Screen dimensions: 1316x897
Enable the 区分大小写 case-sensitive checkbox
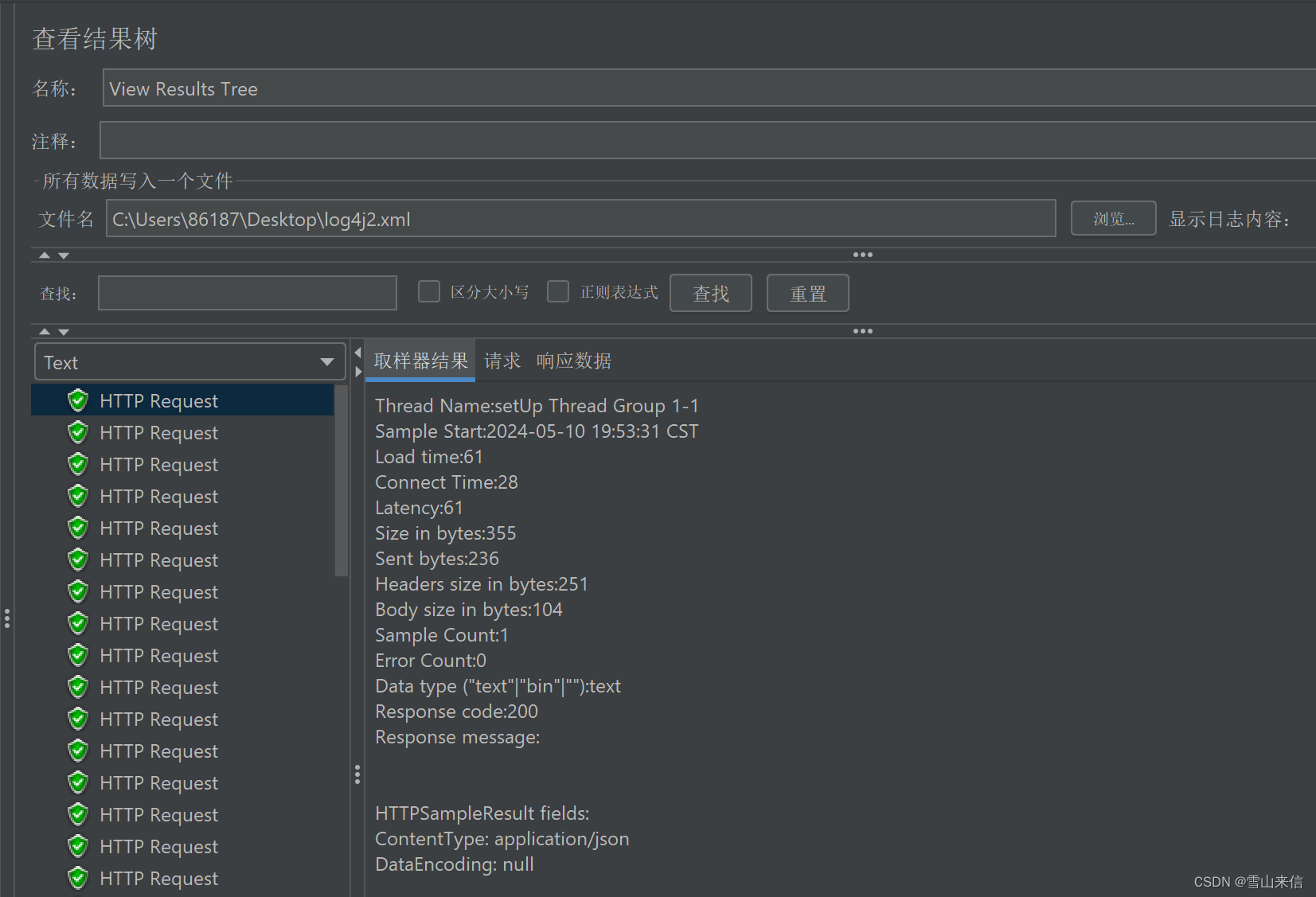click(x=429, y=291)
